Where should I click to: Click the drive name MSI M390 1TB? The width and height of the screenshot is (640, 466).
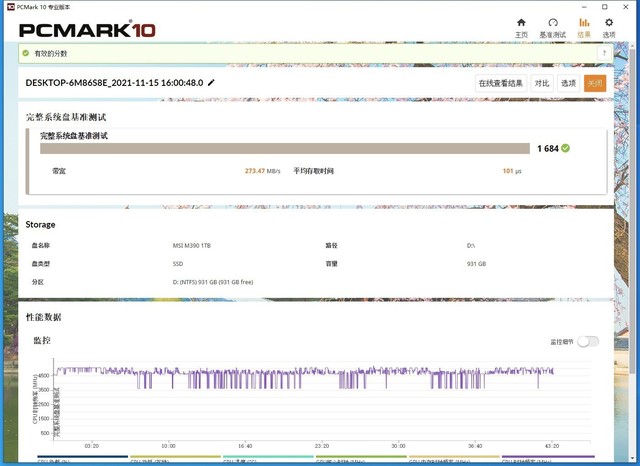coord(192,246)
